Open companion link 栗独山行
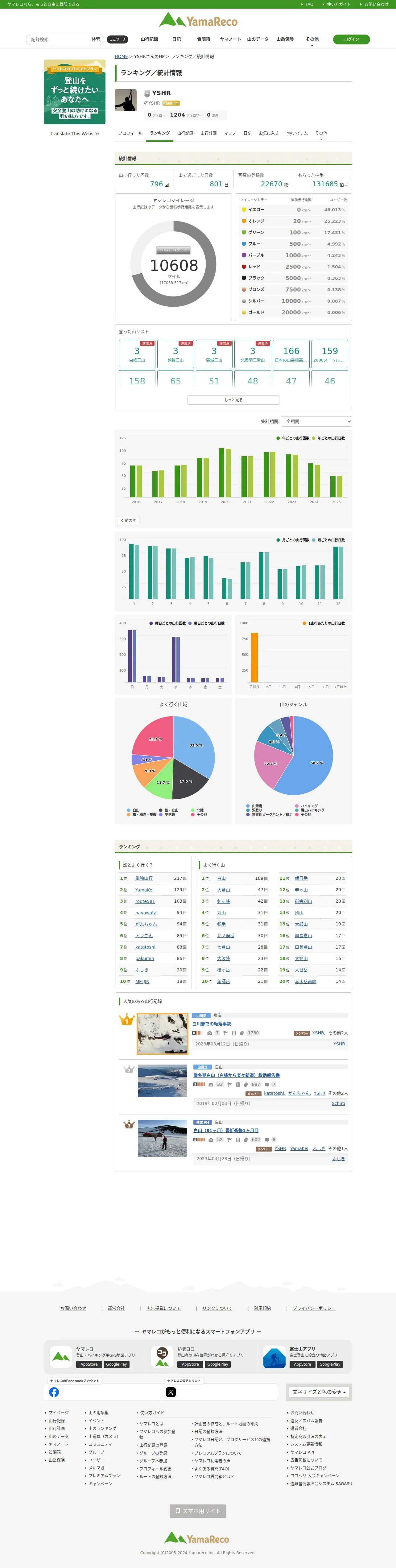 point(144,878)
